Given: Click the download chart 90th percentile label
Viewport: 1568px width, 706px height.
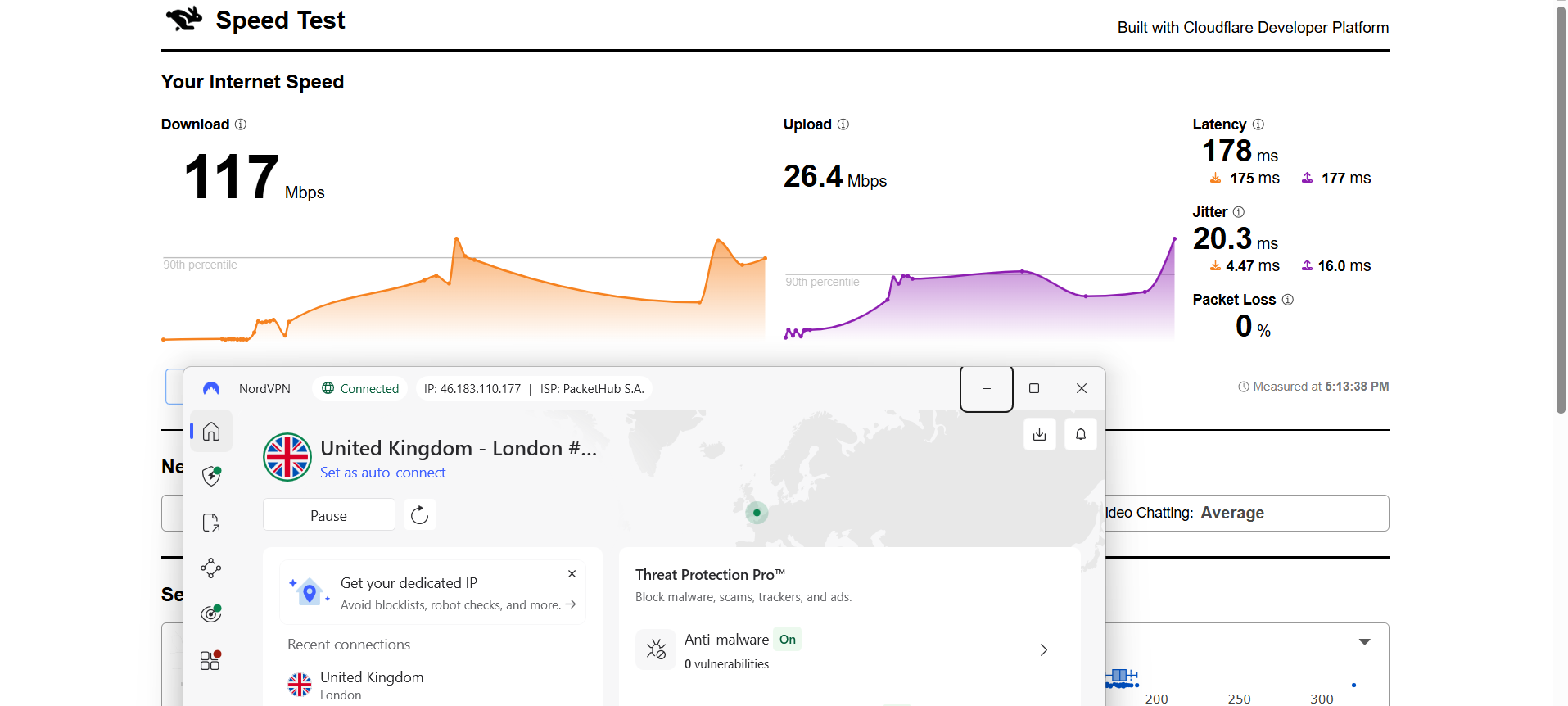Looking at the screenshot, I should tap(200, 265).
